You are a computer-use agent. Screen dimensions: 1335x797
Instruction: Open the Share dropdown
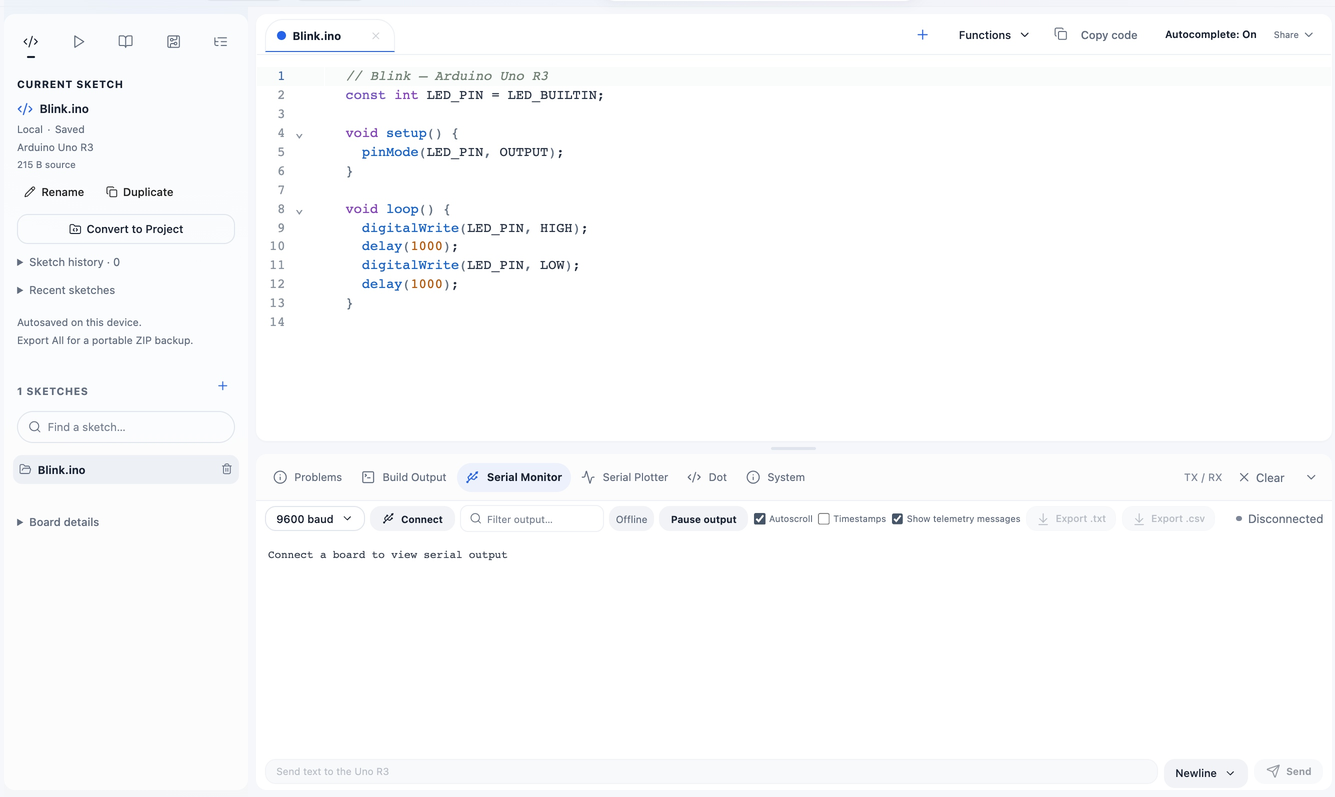(x=1293, y=35)
